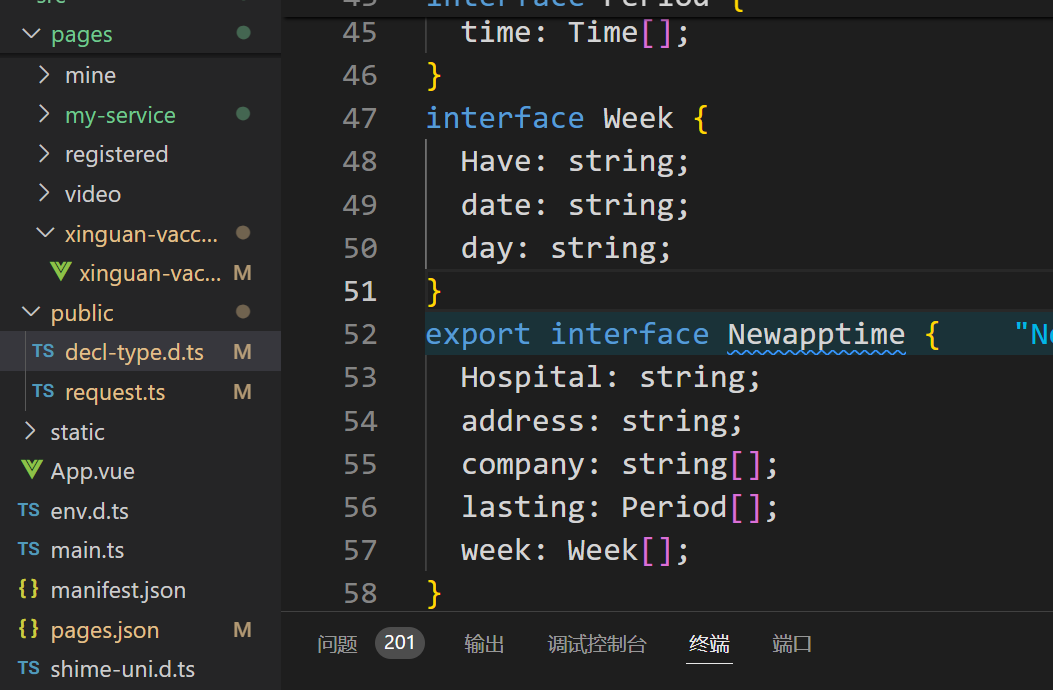The image size is (1053, 690).
Task: Click the TS icon of env.d.ts
Action: 29,511
